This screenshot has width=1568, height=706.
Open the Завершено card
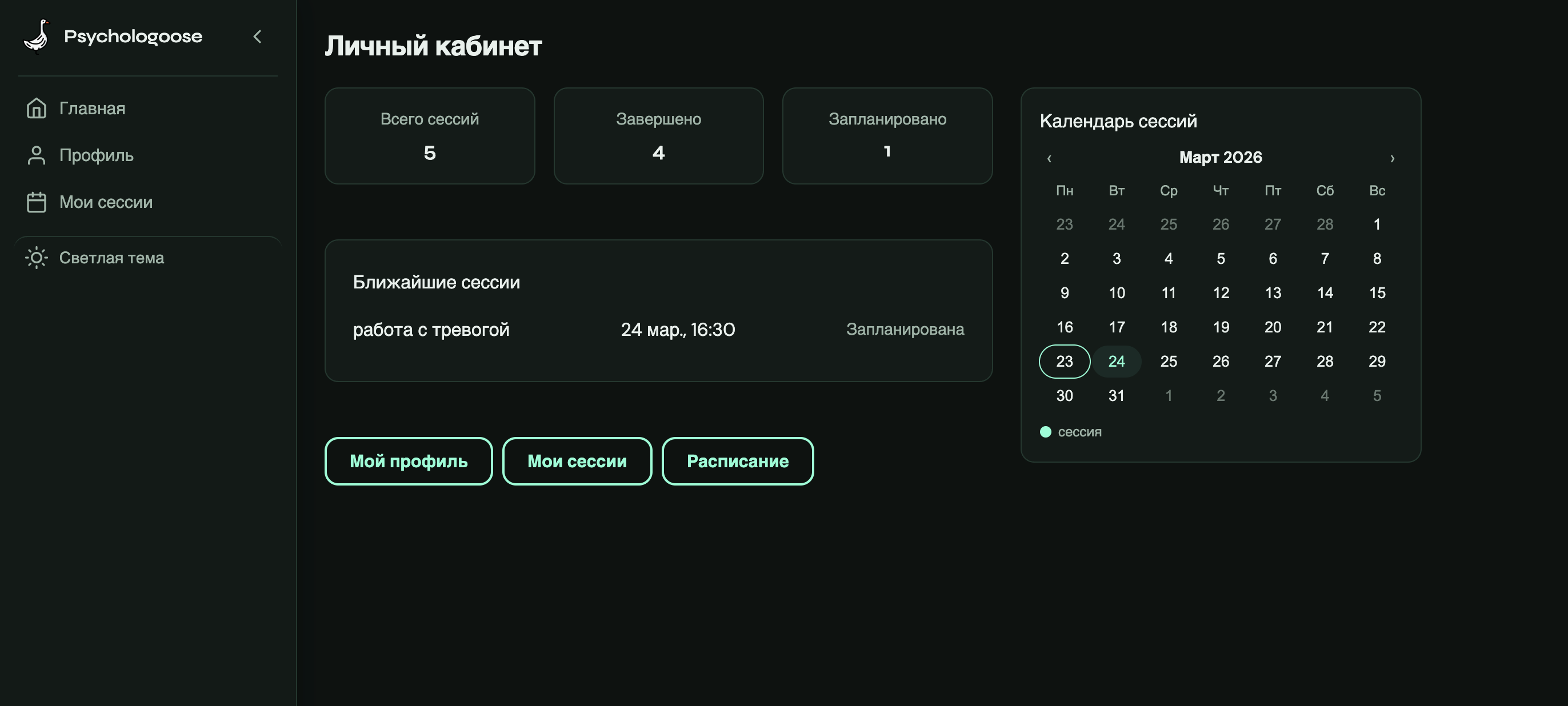click(x=659, y=136)
